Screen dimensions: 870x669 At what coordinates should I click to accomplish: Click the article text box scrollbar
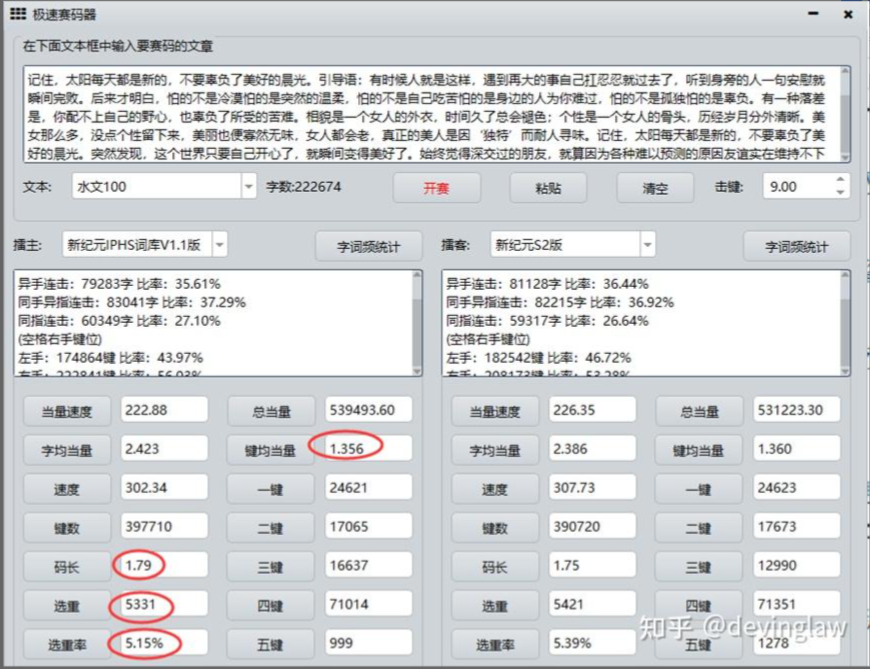[x=846, y=113]
